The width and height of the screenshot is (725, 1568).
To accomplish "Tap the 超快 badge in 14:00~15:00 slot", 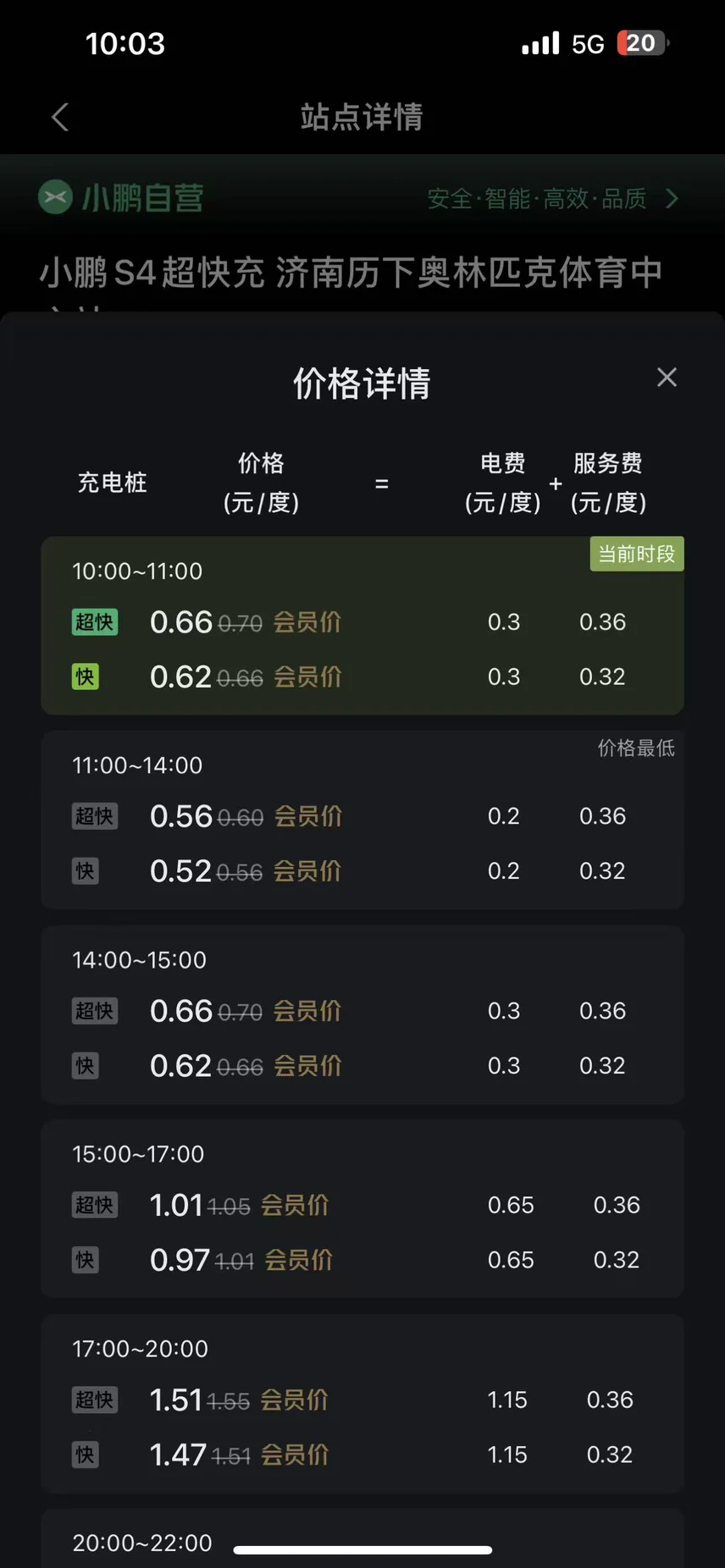I will (94, 1011).
